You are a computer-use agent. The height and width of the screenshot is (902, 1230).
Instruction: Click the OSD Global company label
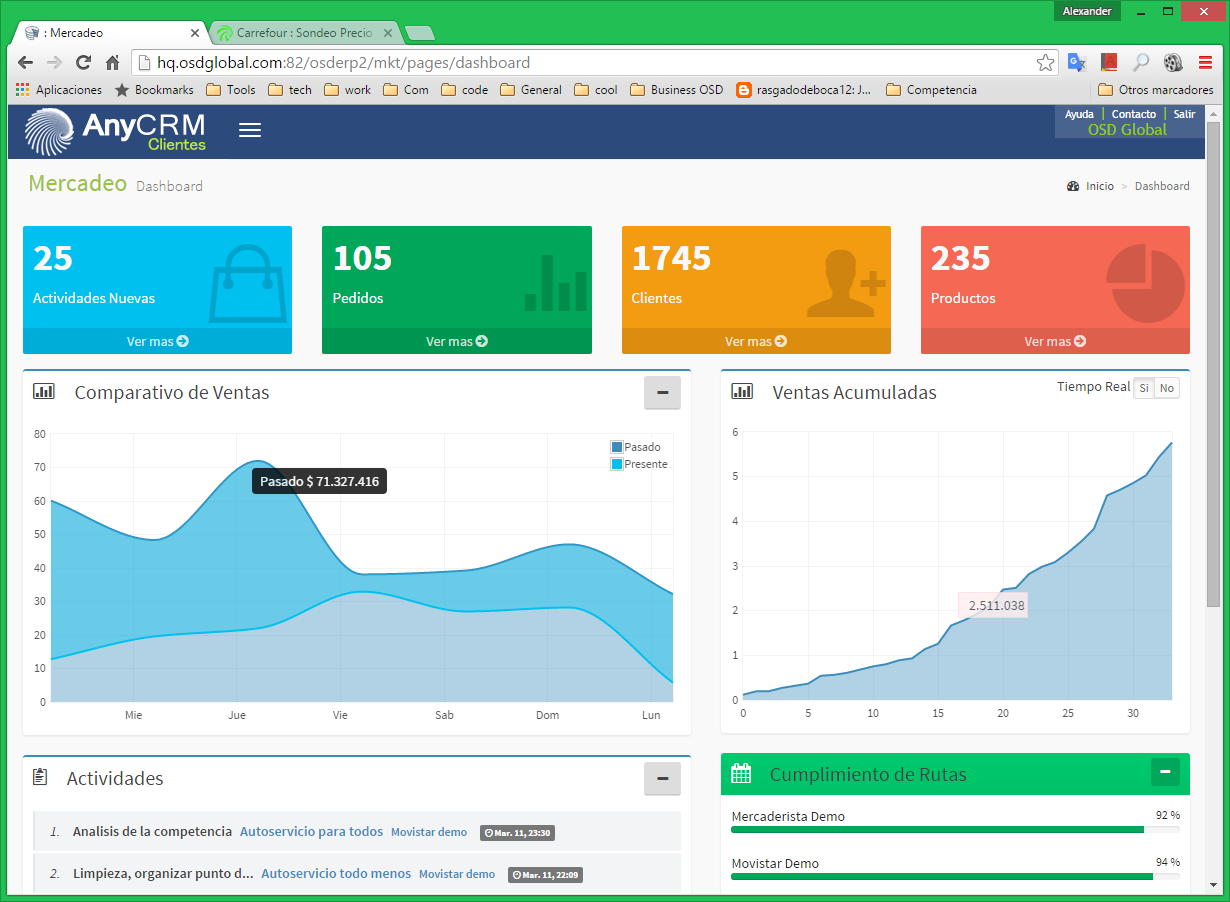(1127, 129)
